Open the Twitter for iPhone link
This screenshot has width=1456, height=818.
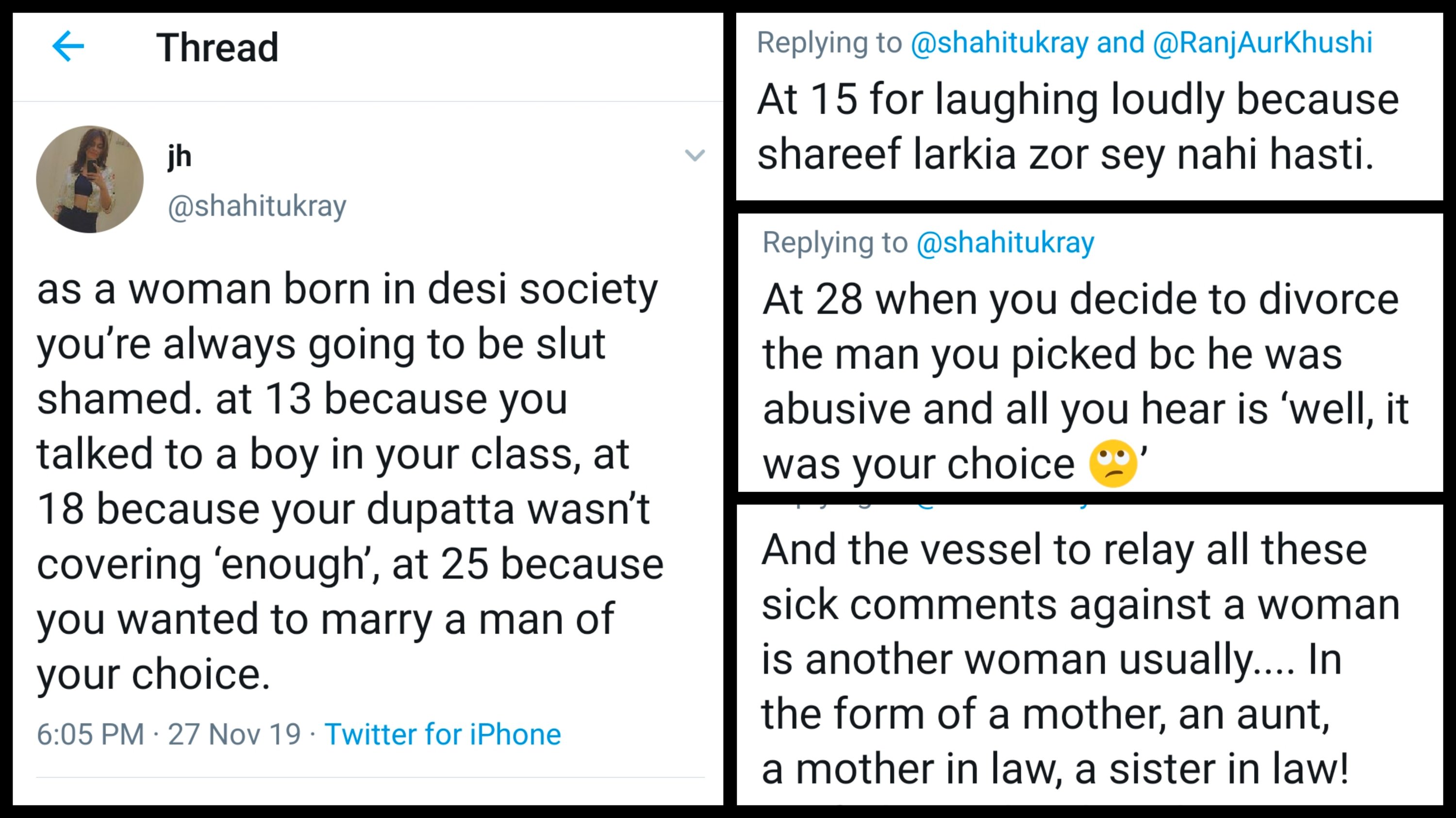(443, 735)
